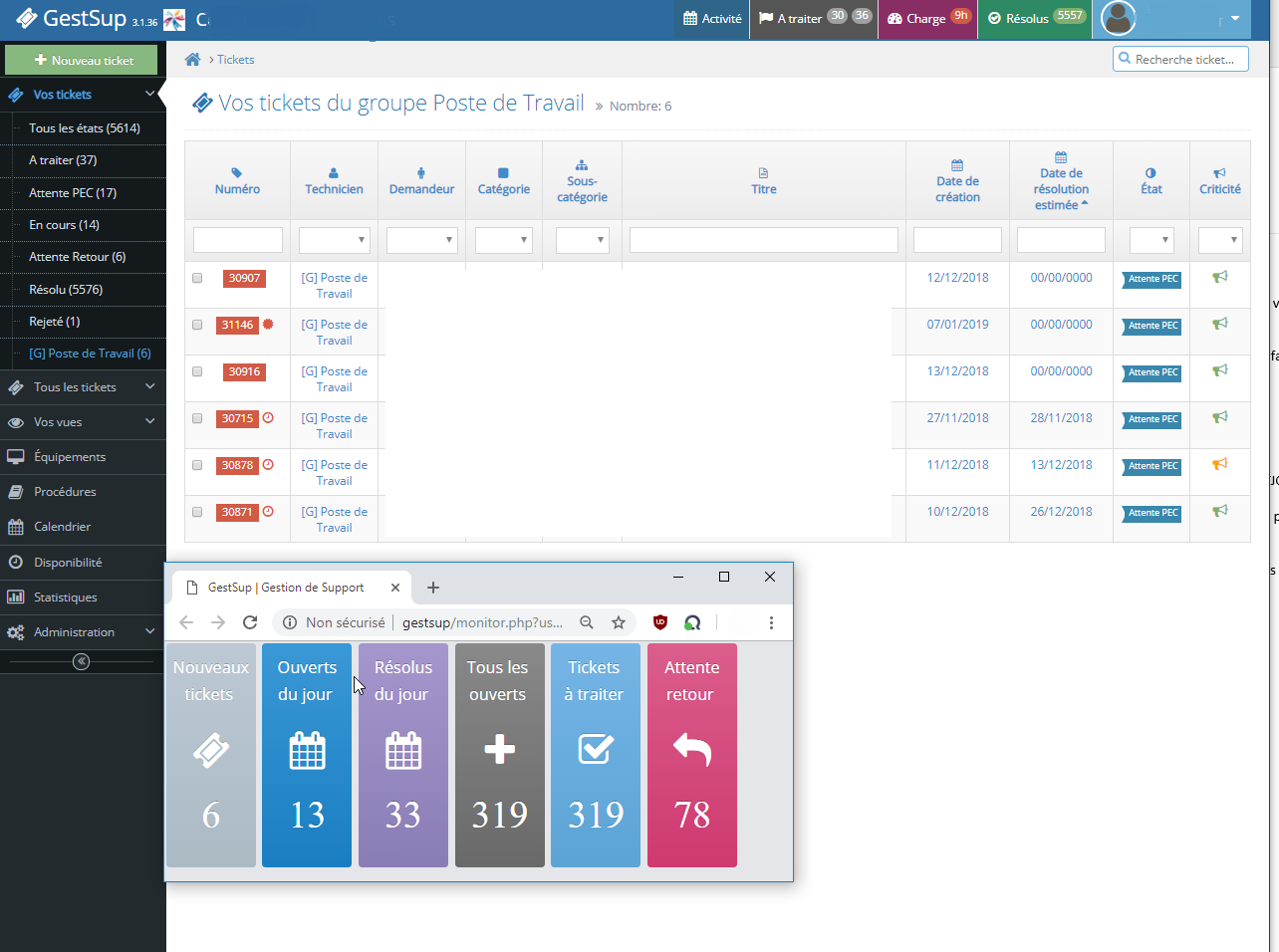The image size is (1279, 952).
Task: Check the box for ticket 30871
Action: [x=197, y=512]
